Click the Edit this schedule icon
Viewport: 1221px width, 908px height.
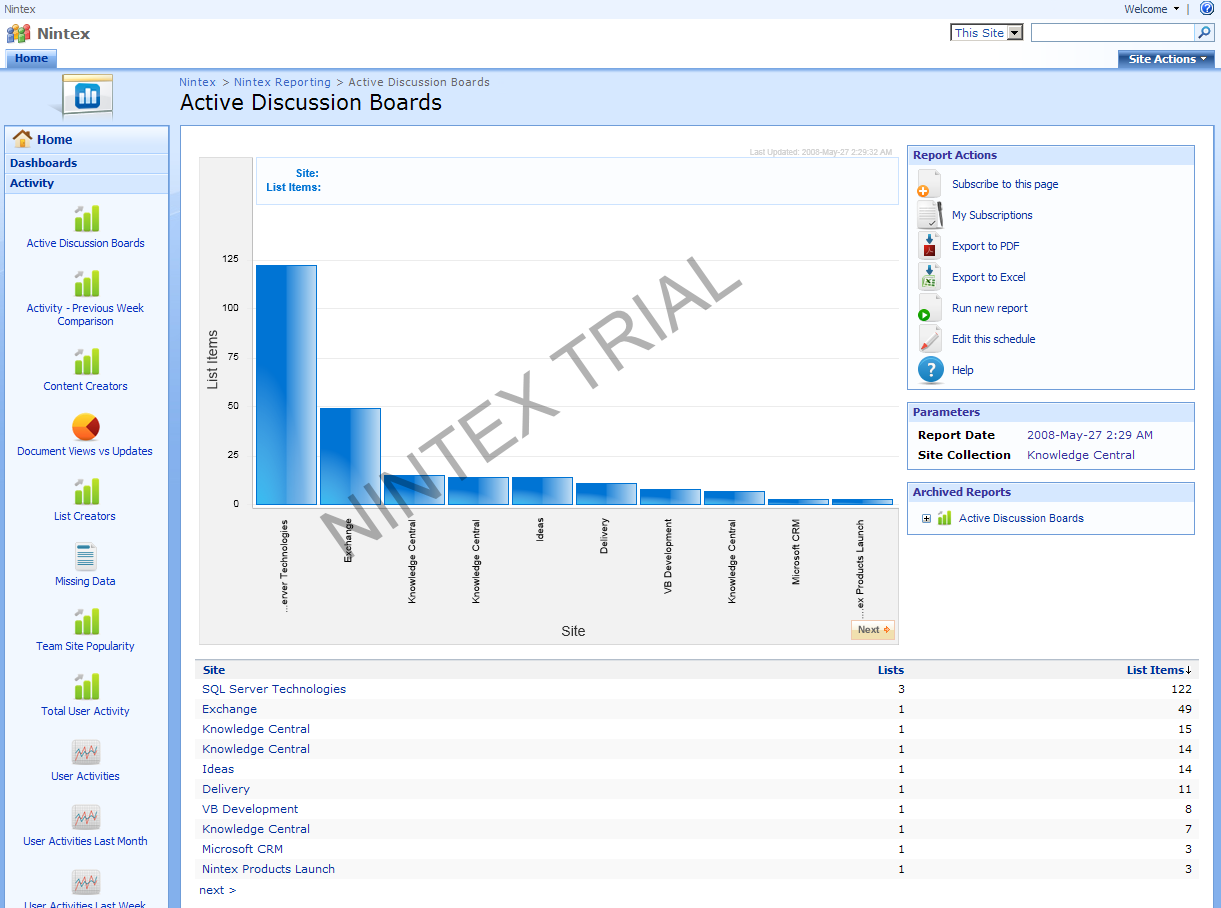[x=930, y=339]
